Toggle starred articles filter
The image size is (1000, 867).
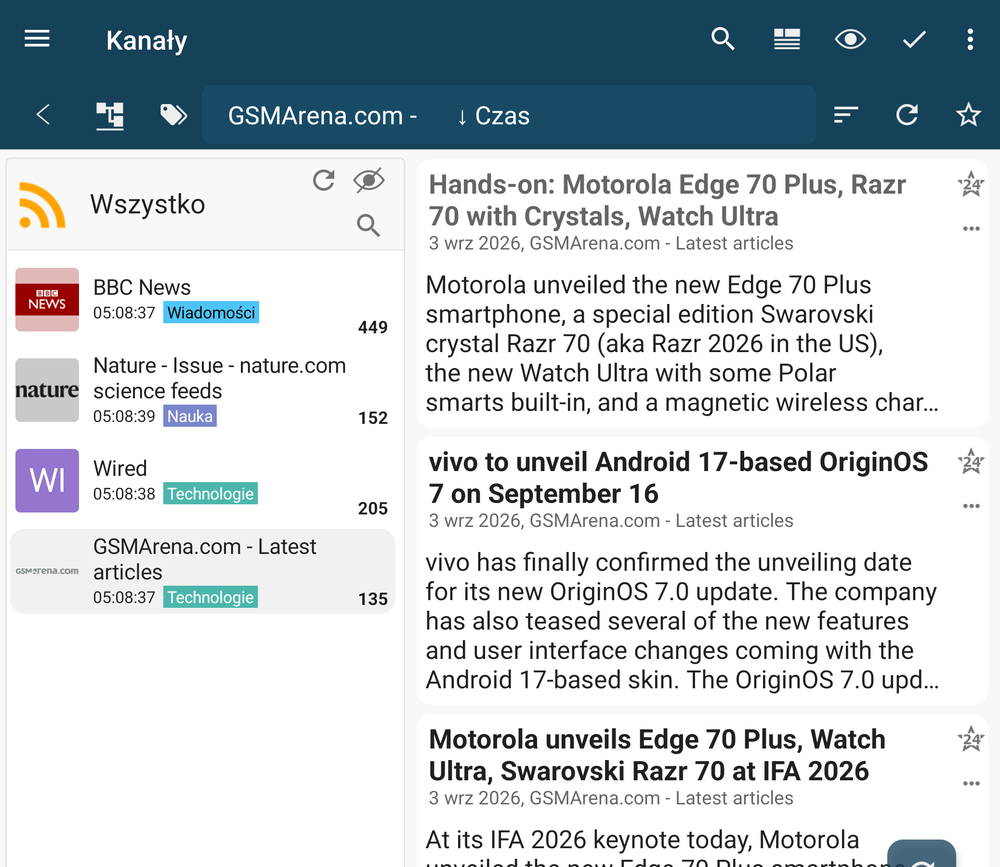[x=968, y=115]
